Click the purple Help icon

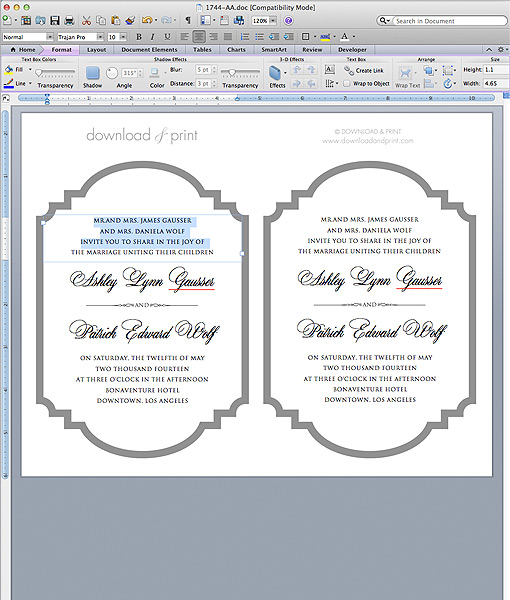click(288, 20)
